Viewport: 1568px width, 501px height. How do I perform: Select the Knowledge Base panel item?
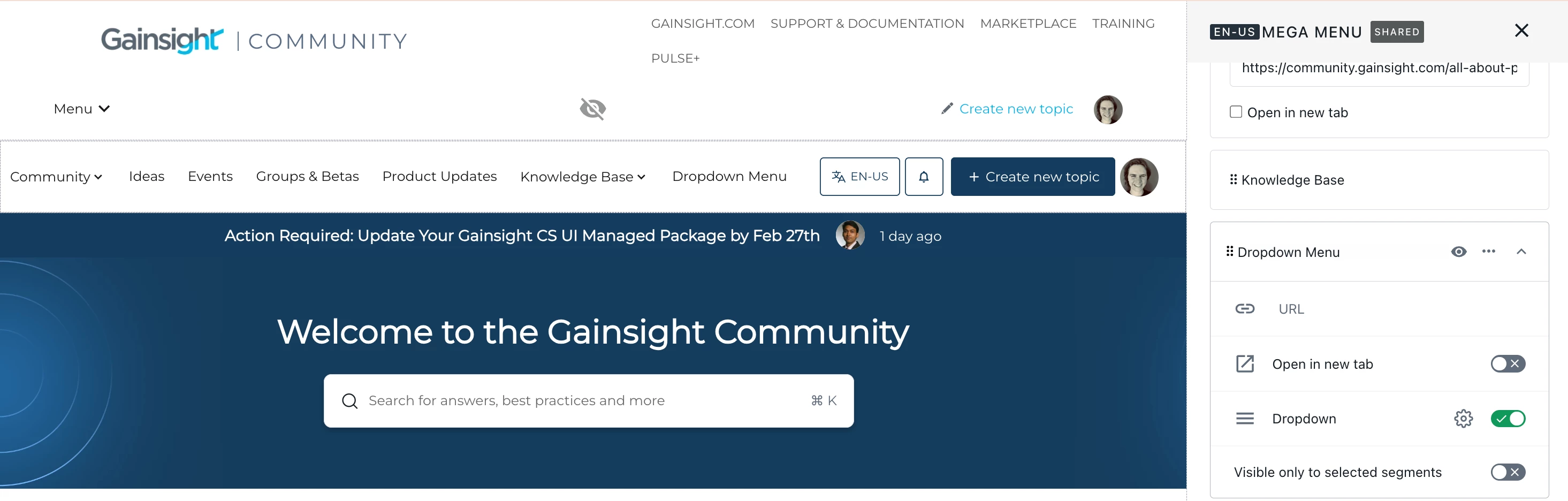(1379, 180)
